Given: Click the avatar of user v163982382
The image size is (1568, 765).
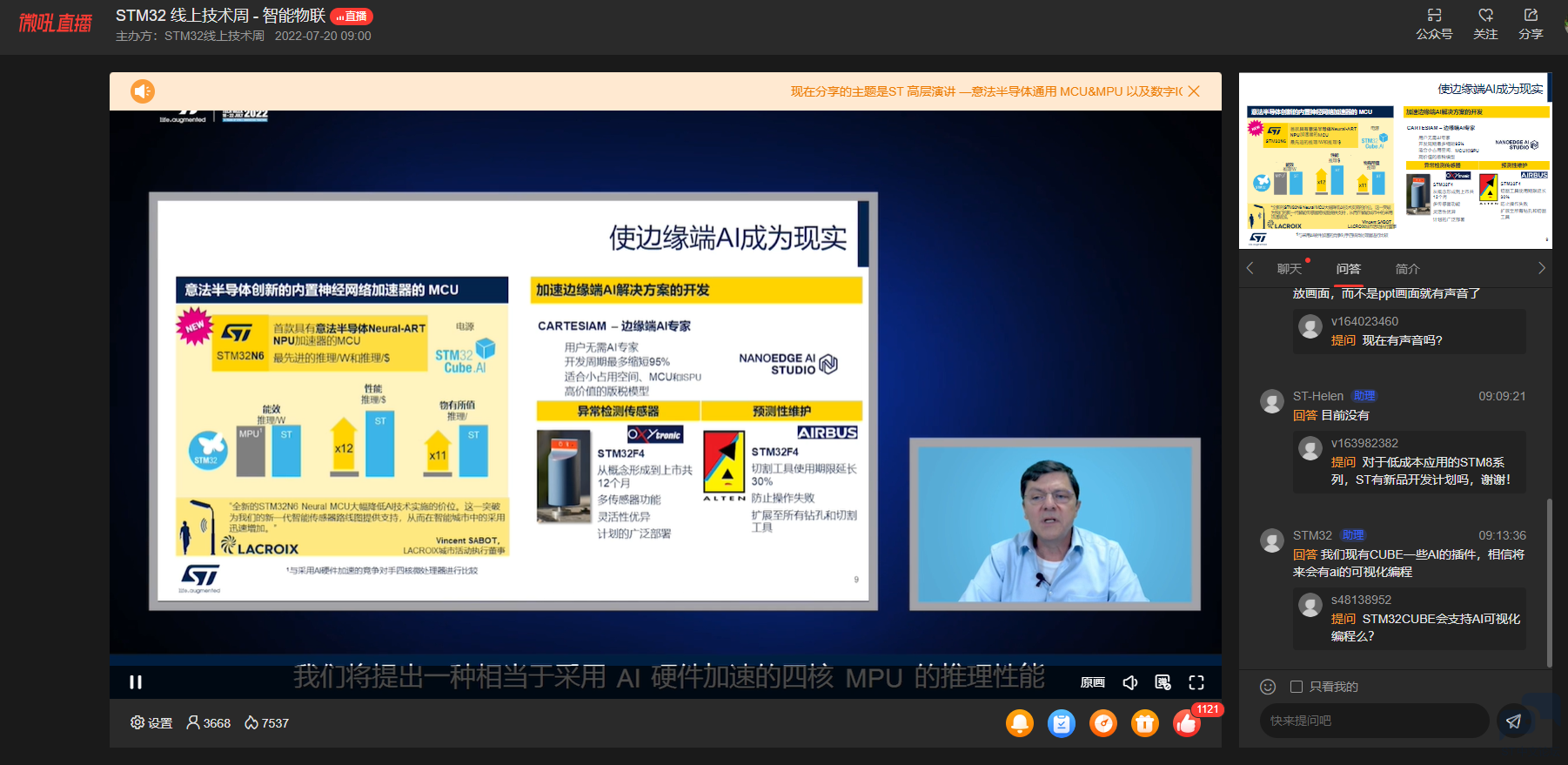Looking at the screenshot, I should click(x=1310, y=448).
